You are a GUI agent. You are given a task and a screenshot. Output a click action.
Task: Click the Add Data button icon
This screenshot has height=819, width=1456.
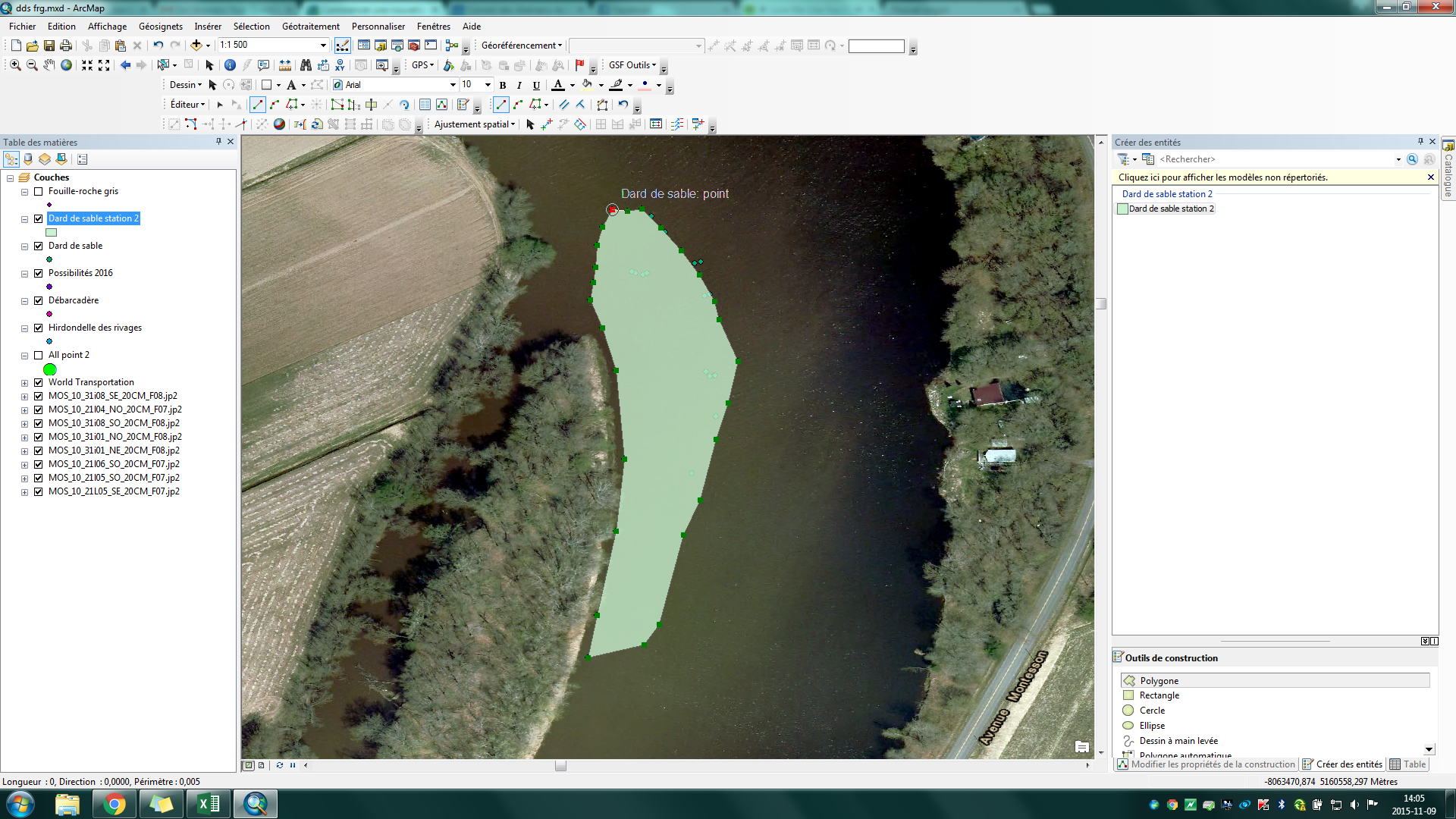196,45
